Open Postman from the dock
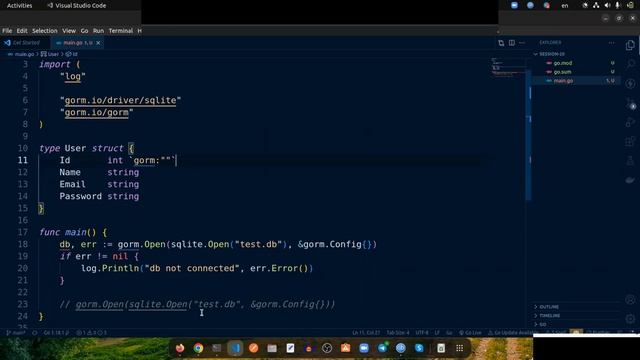The width and height of the screenshot is (640, 360). pos(253,348)
